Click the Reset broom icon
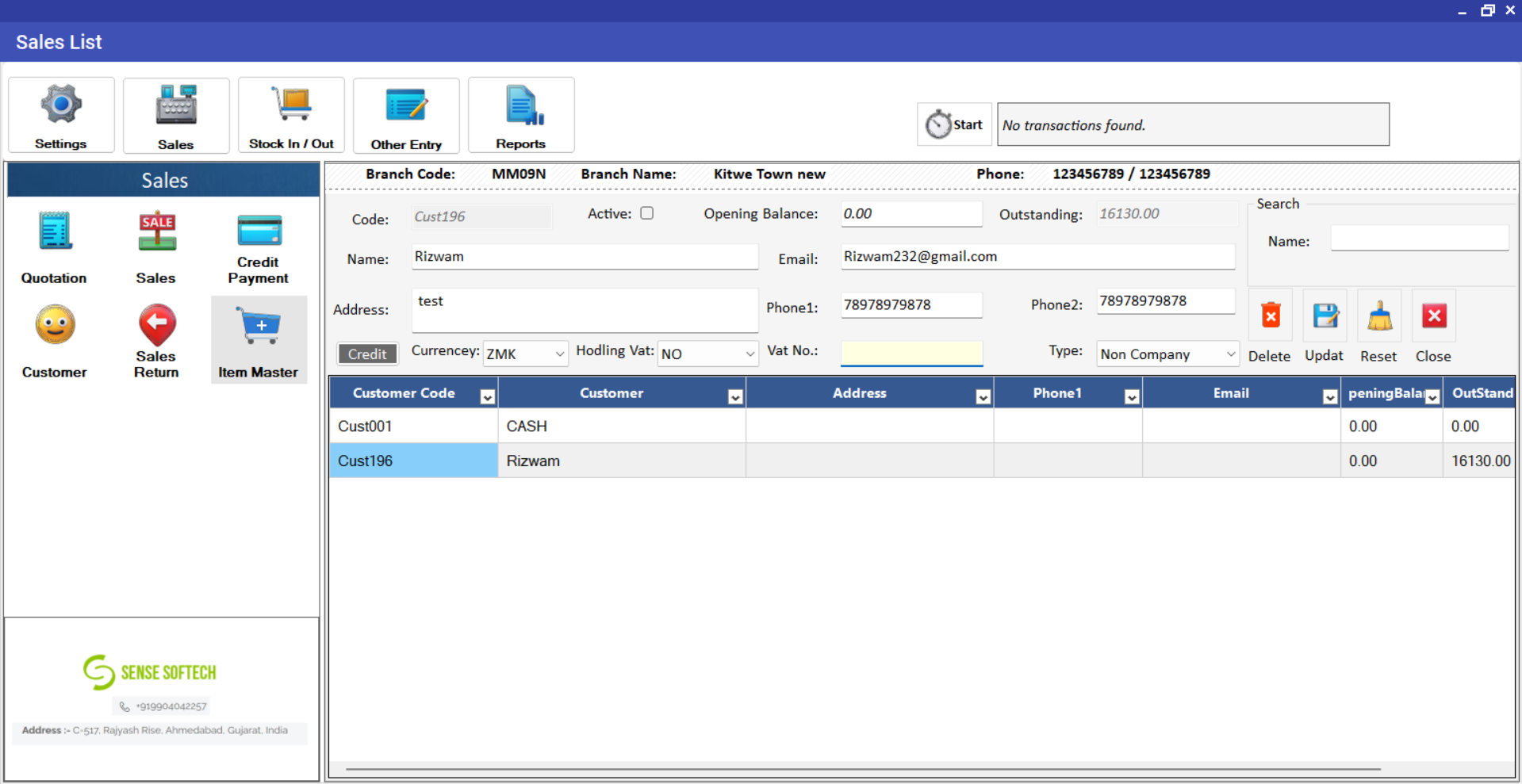The height and width of the screenshot is (784, 1522). 1379,316
